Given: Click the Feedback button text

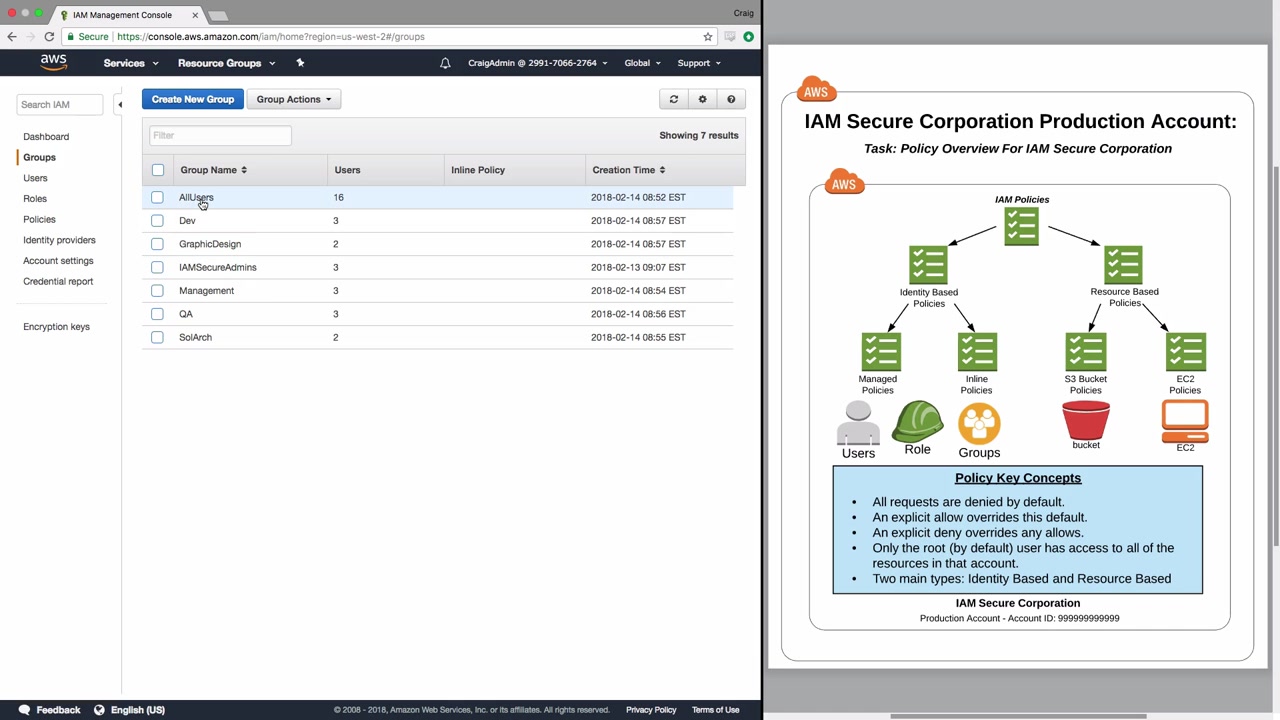Looking at the screenshot, I should [x=58, y=710].
